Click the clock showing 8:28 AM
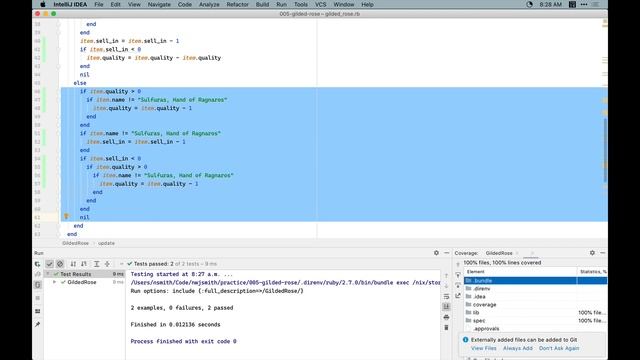The width and height of the screenshot is (640, 360). tap(551, 4)
